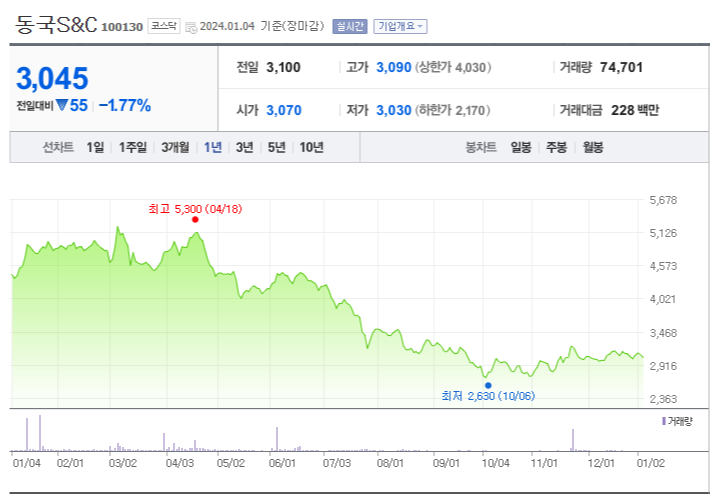
Task: Click the stock code 100130
Action: [x=122, y=27]
